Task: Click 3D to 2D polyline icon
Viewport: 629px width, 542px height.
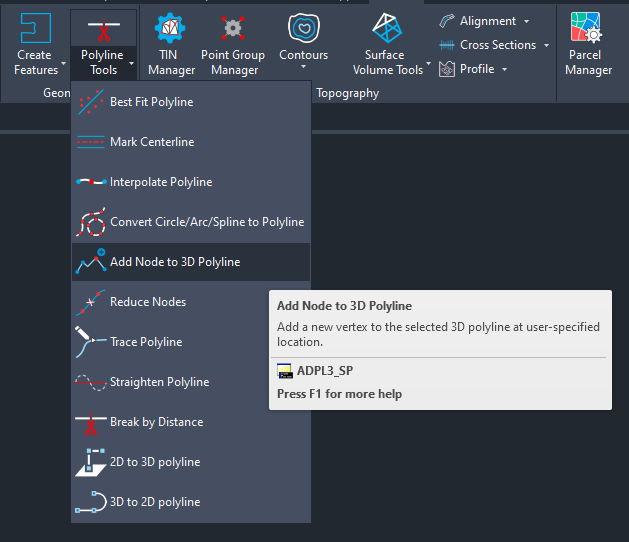Action: [91, 502]
